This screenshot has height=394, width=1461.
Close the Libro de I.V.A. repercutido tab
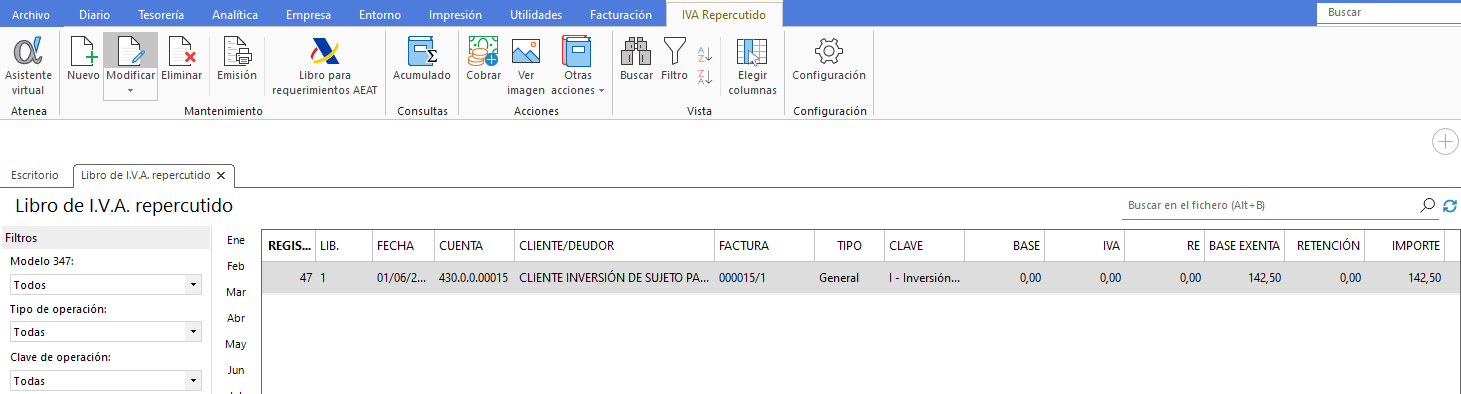[x=221, y=175]
